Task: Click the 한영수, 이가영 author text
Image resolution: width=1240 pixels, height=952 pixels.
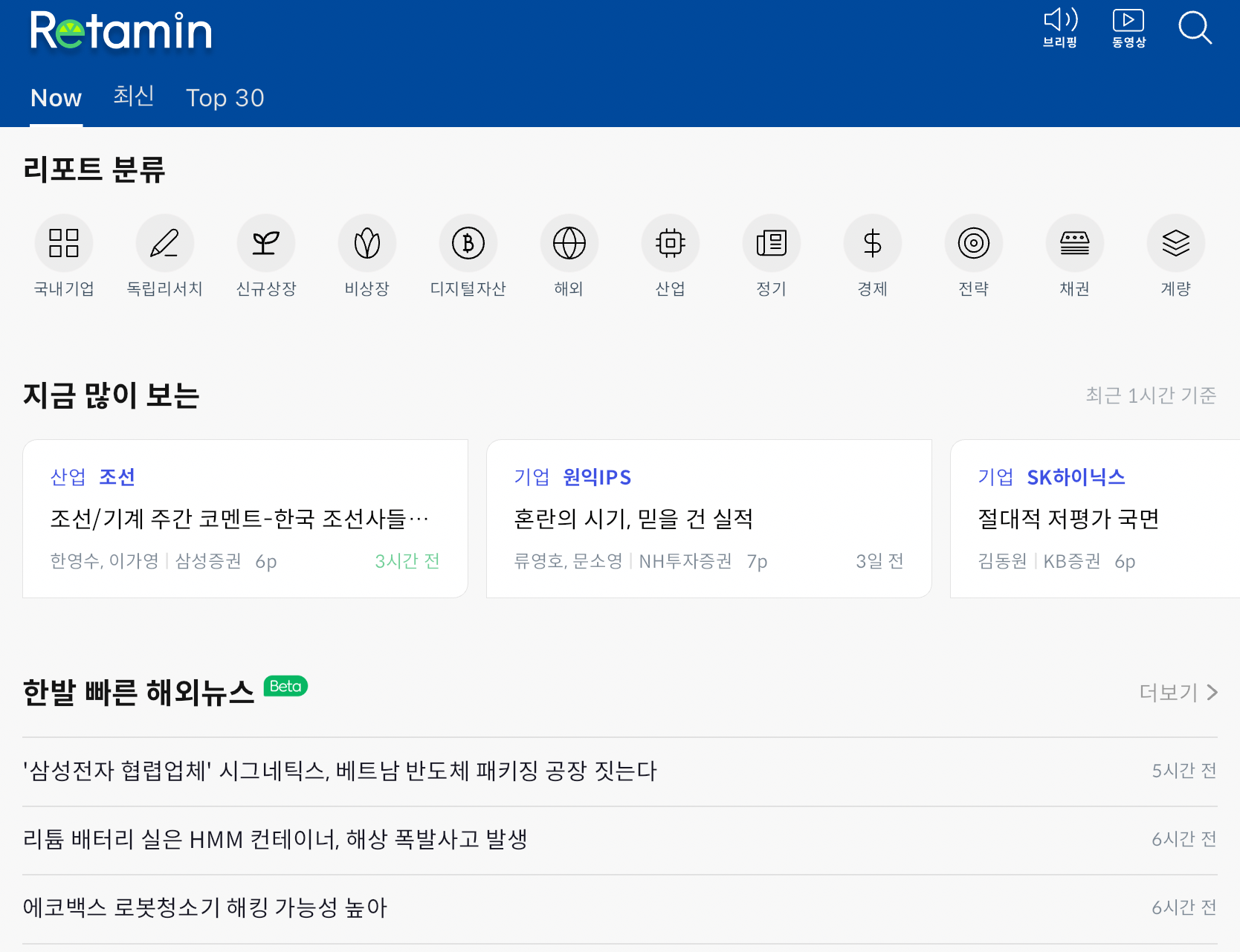Action: click(x=105, y=561)
